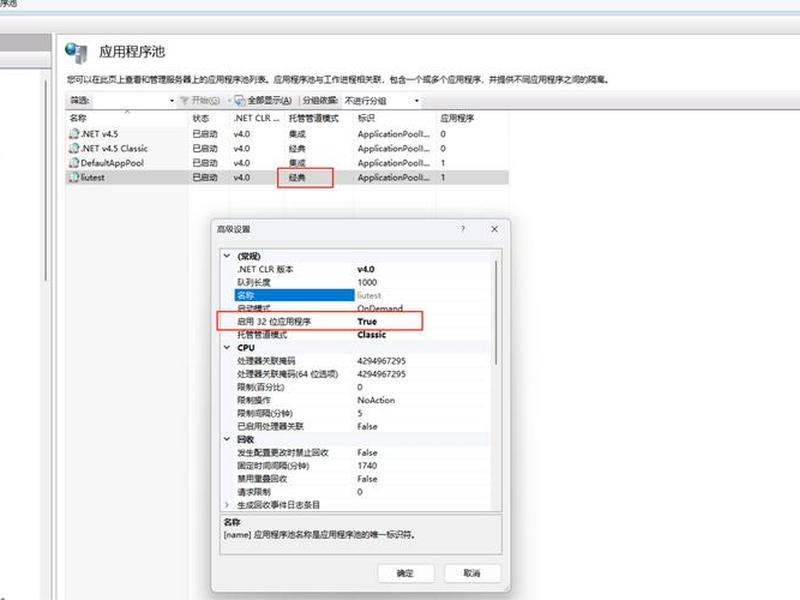800x600 pixels.
Task: Click the True value for 32-bit
Action: click(x=367, y=321)
